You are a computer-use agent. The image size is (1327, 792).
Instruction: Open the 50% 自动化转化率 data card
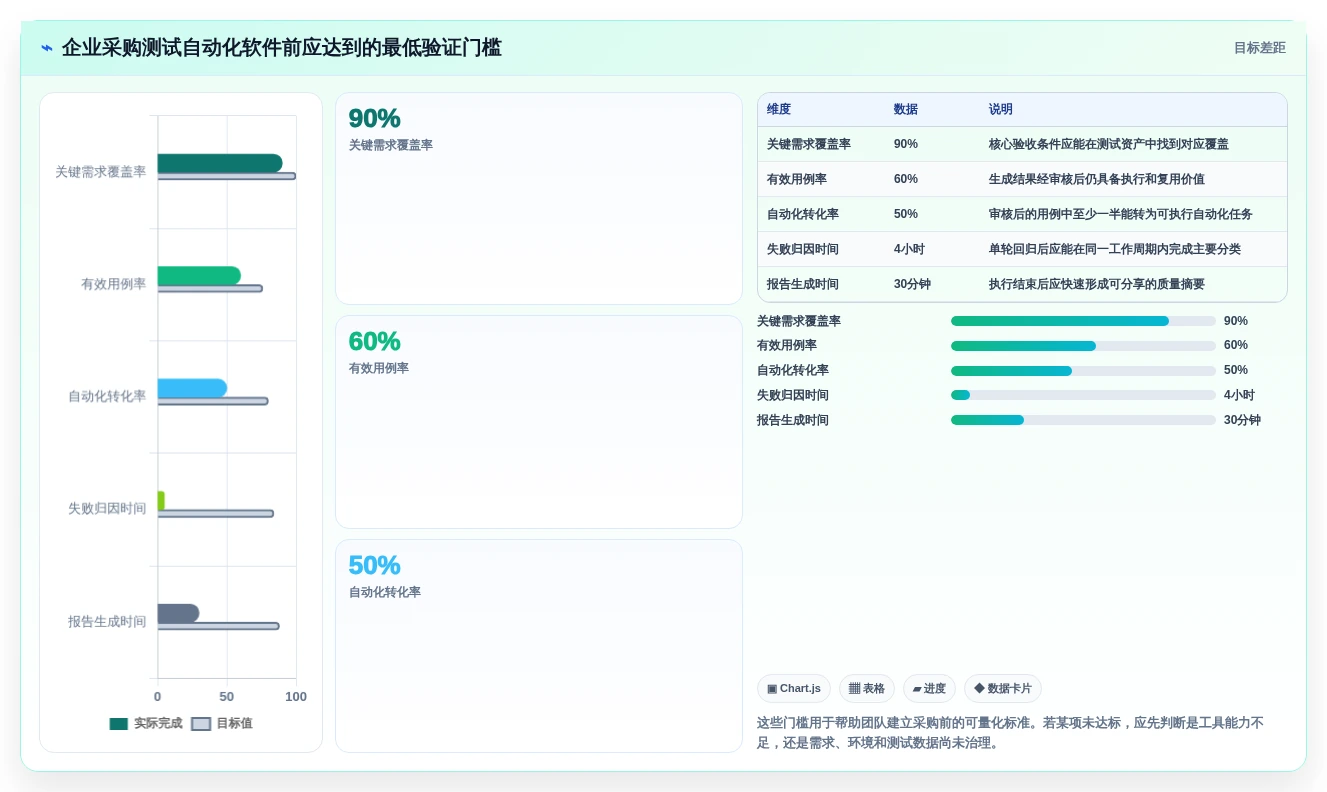(x=539, y=646)
